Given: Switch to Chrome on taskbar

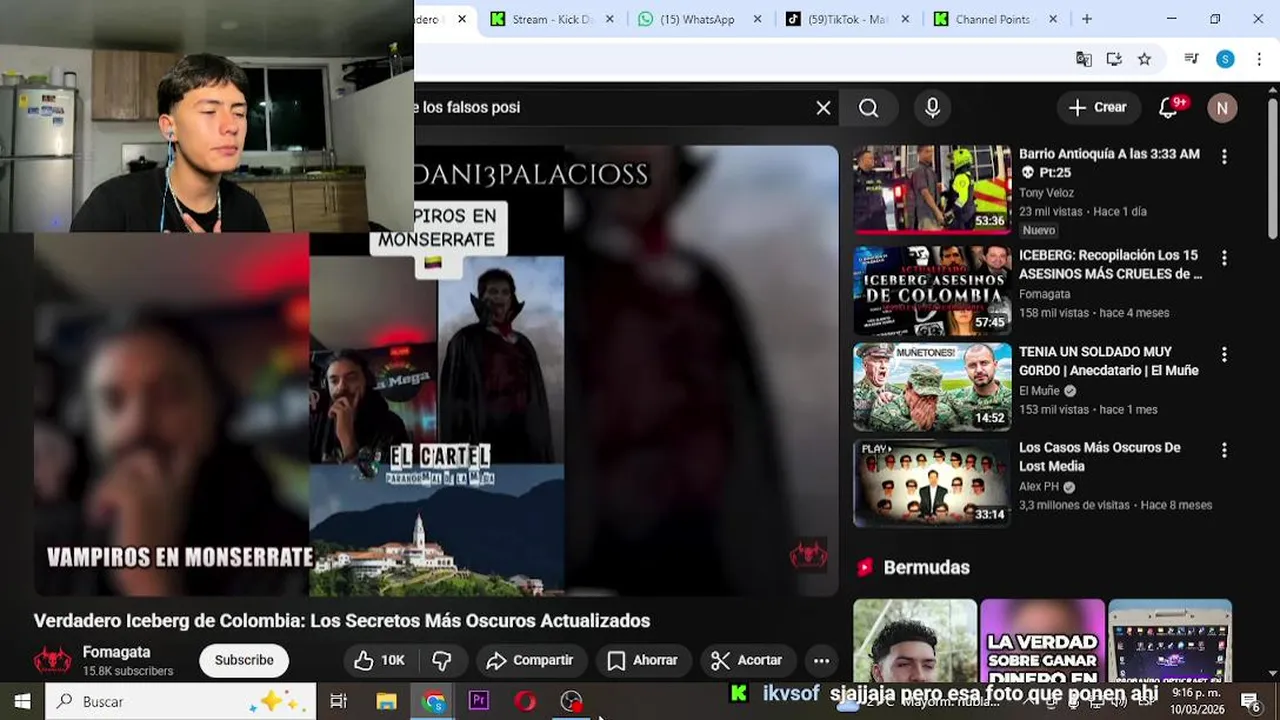Looking at the screenshot, I should tap(433, 701).
